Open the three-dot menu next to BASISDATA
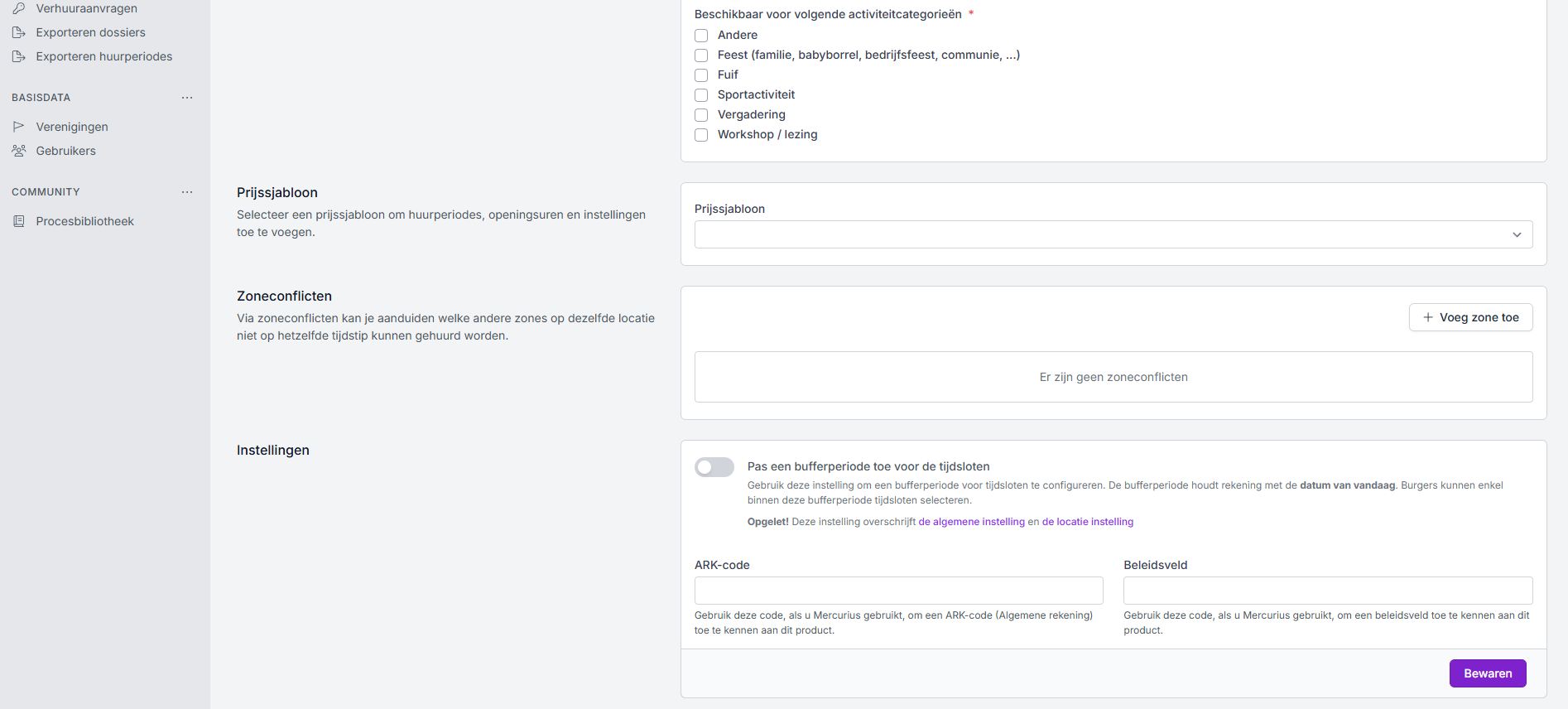This screenshot has width=1568, height=709. click(187, 98)
